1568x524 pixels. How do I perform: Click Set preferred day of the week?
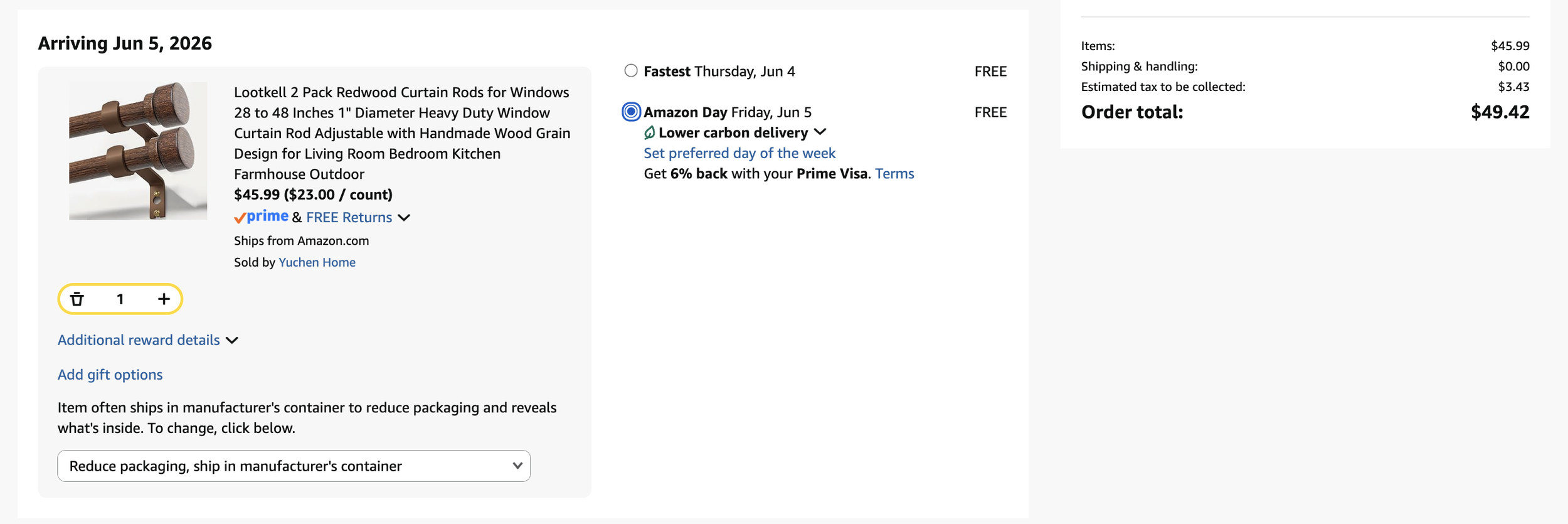739,153
